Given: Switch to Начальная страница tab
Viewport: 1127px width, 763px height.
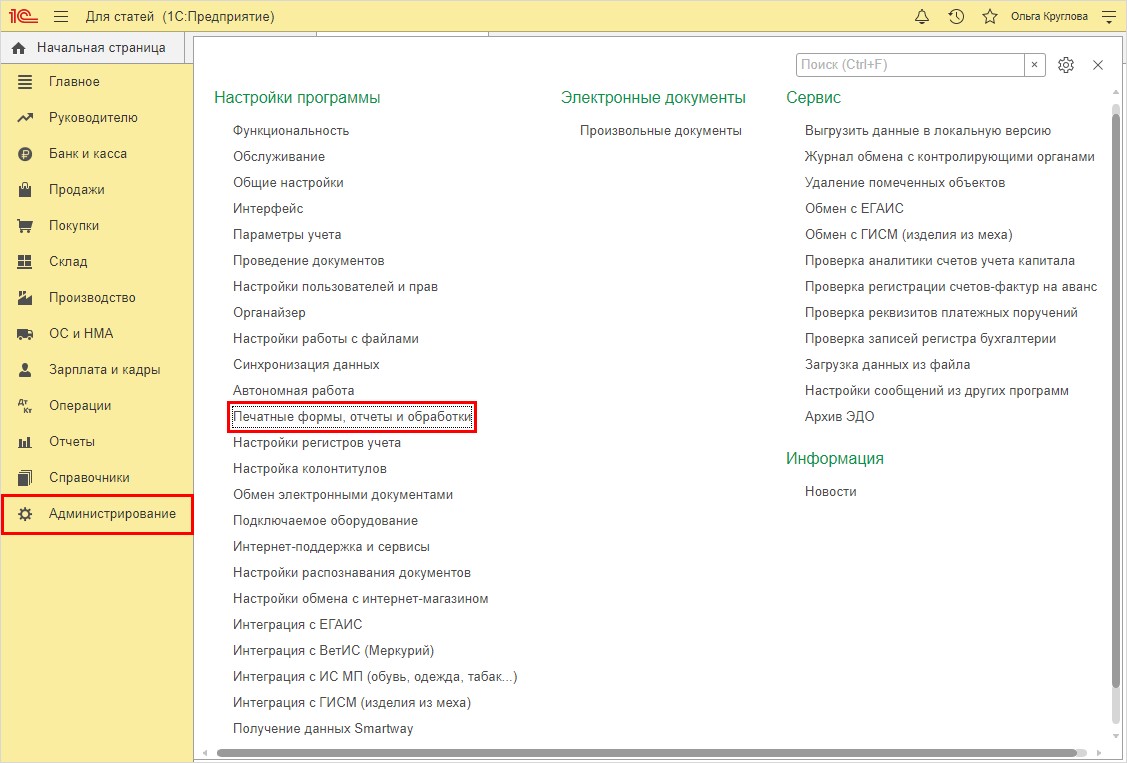Looking at the screenshot, I should click(93, 48).
